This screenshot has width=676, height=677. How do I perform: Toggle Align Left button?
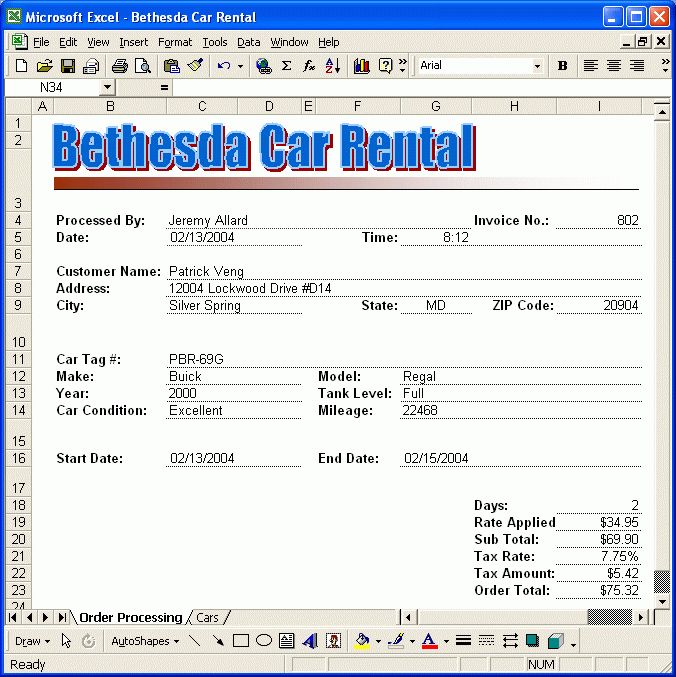[x=591, y=66]
